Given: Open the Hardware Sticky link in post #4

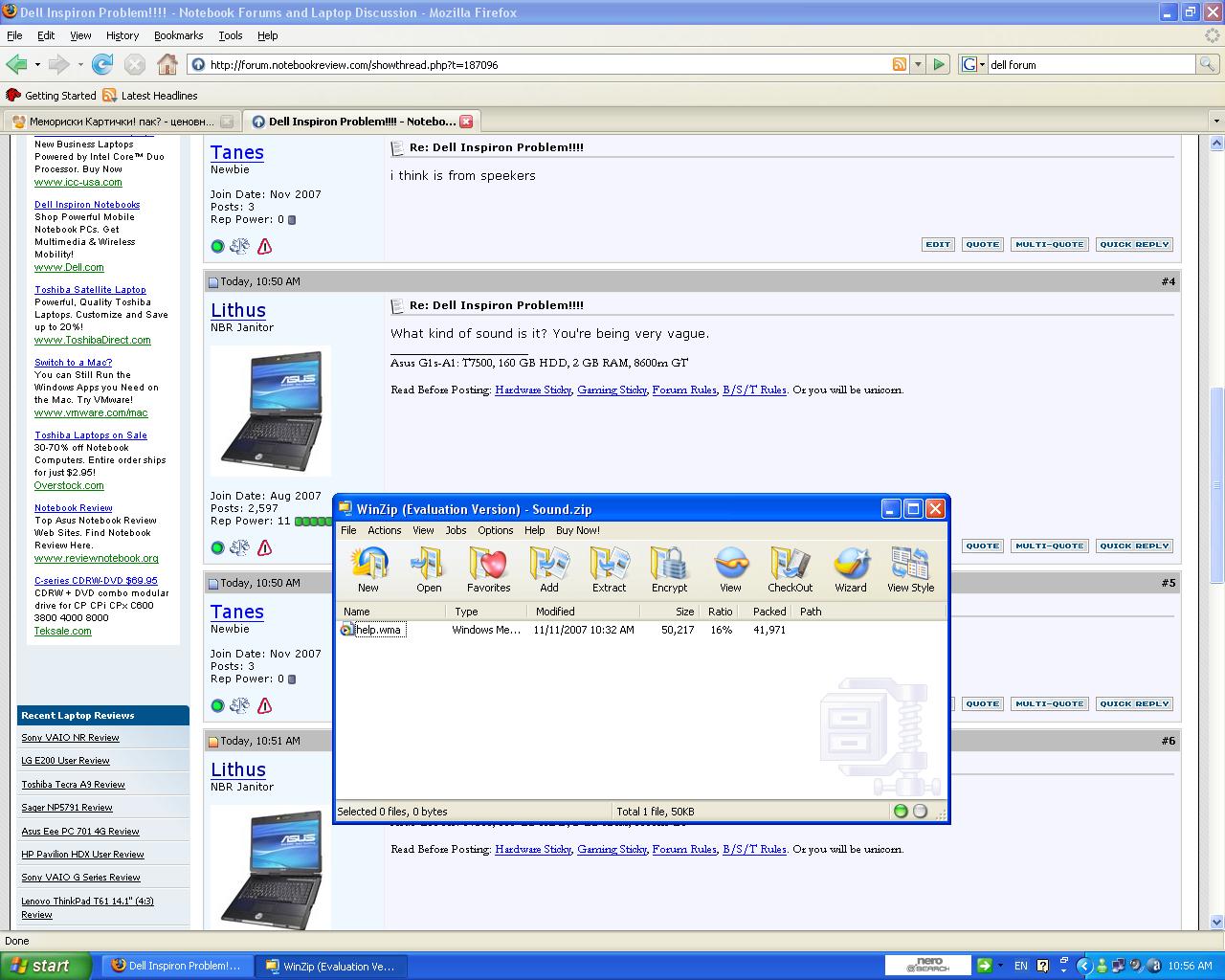Looking at the screenshot, I should click(533, 390).
